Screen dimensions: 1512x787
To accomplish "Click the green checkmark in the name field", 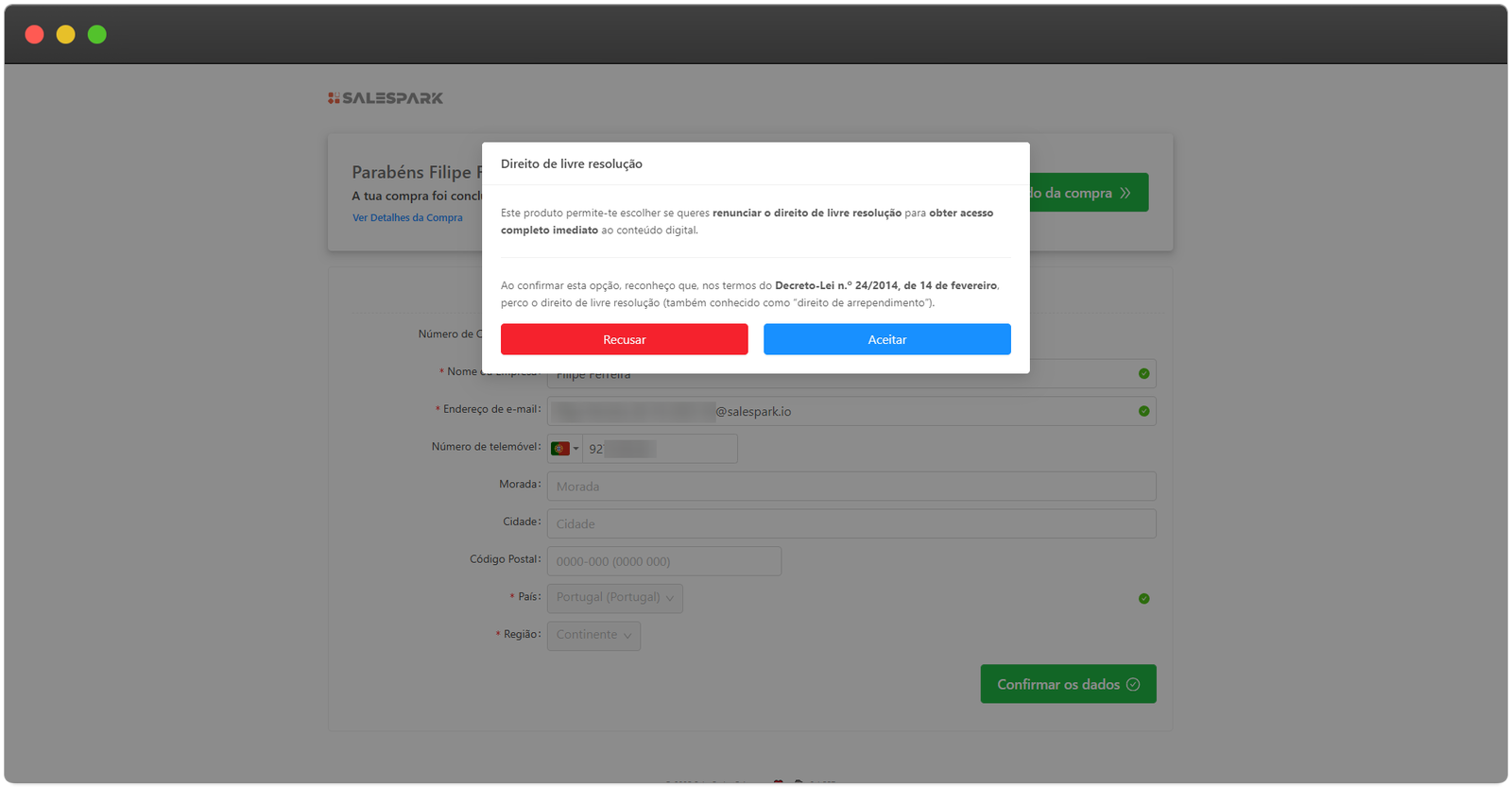I will pyautogui.click(x=1143, y=374).
